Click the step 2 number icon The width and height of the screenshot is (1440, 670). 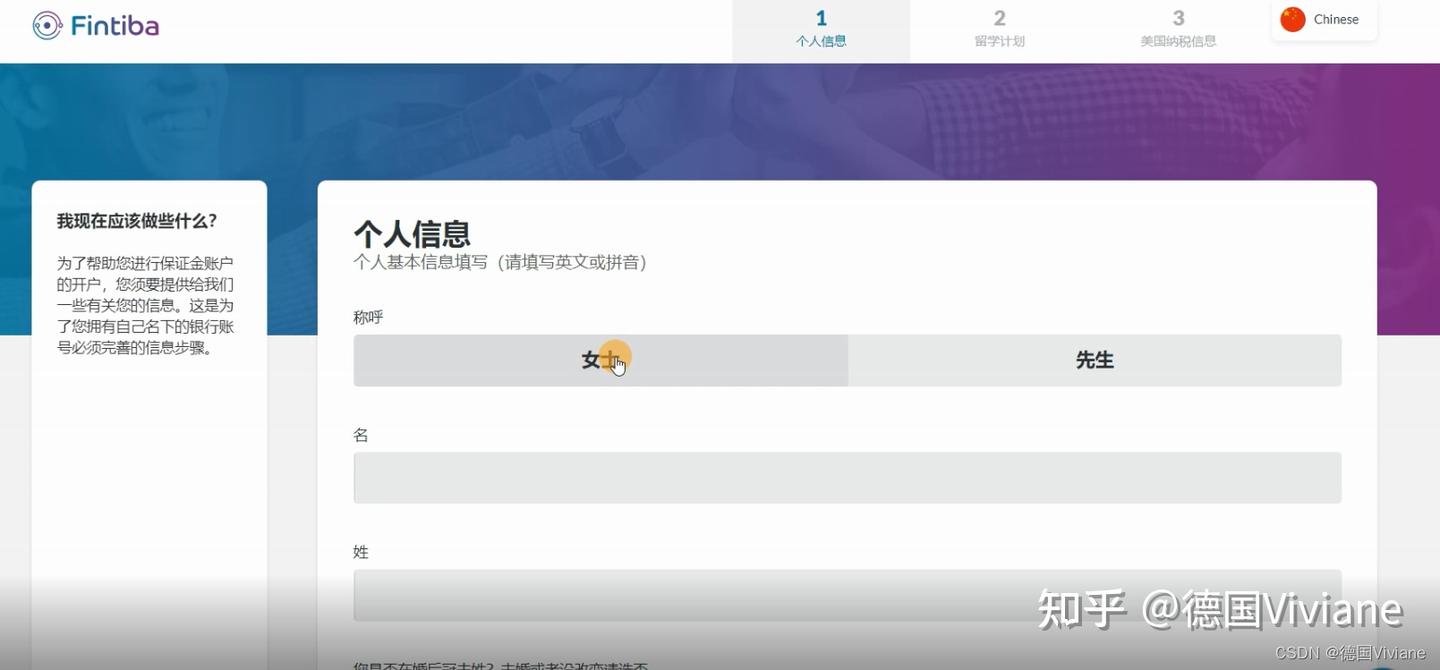pos(999,17)
